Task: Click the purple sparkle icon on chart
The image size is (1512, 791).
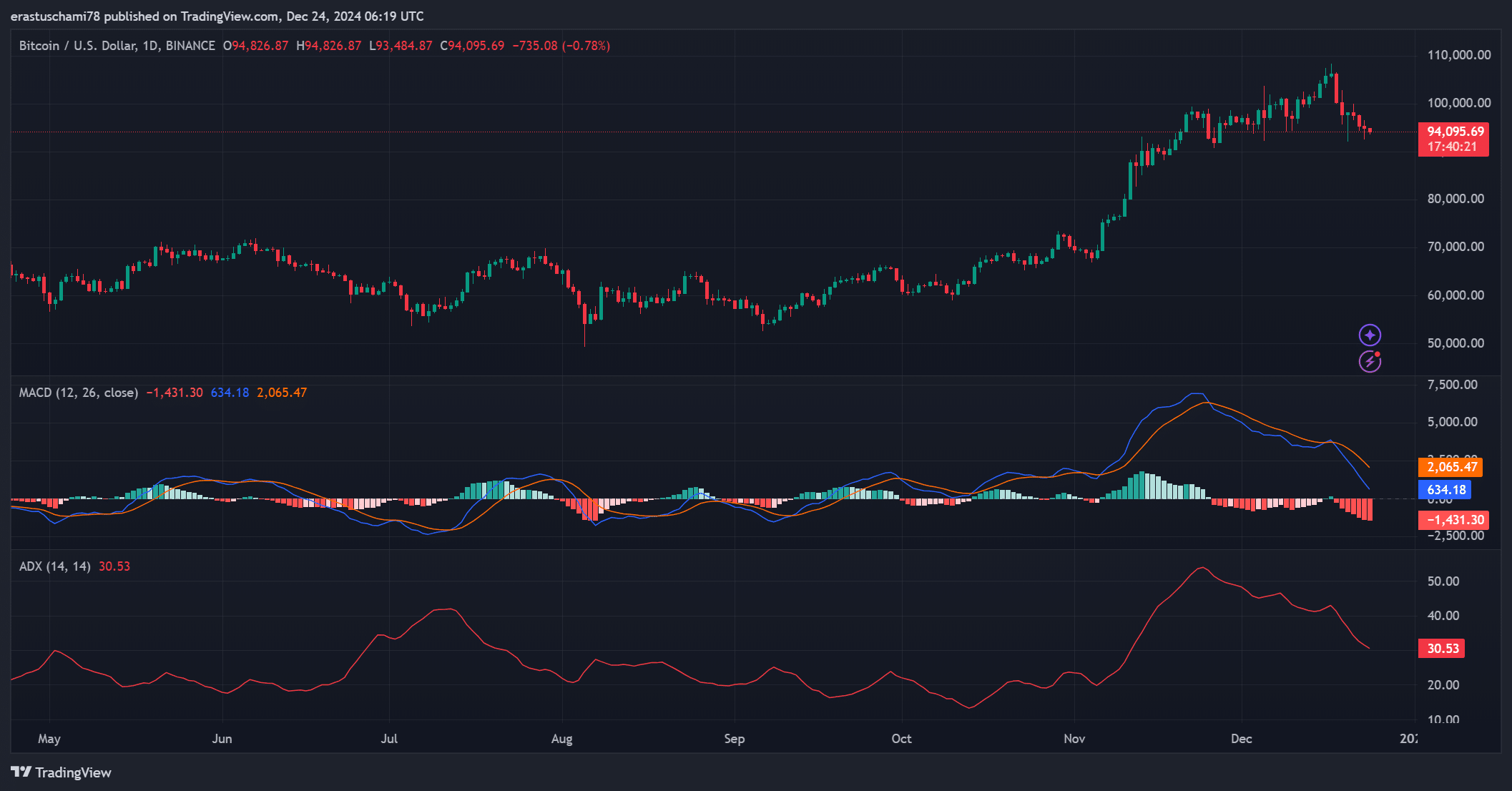Action: click(x=1370, y=335)
